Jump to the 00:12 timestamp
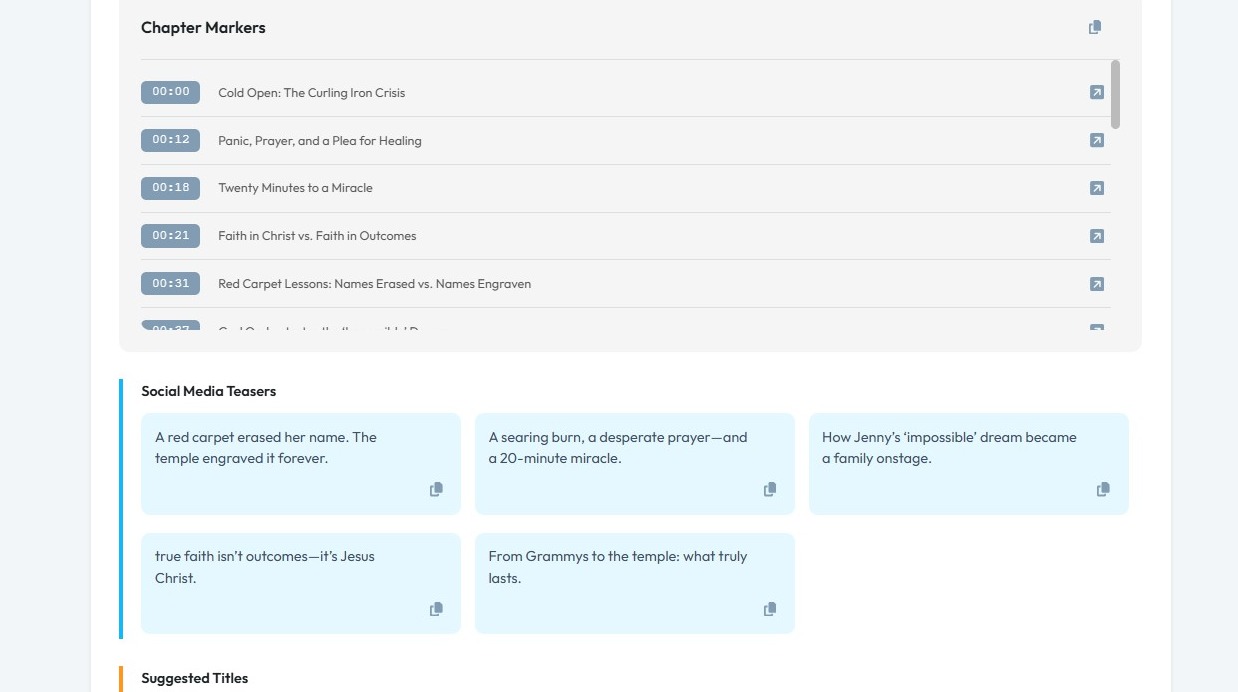The image size is (1238, 692). click(x=170, y=140)
